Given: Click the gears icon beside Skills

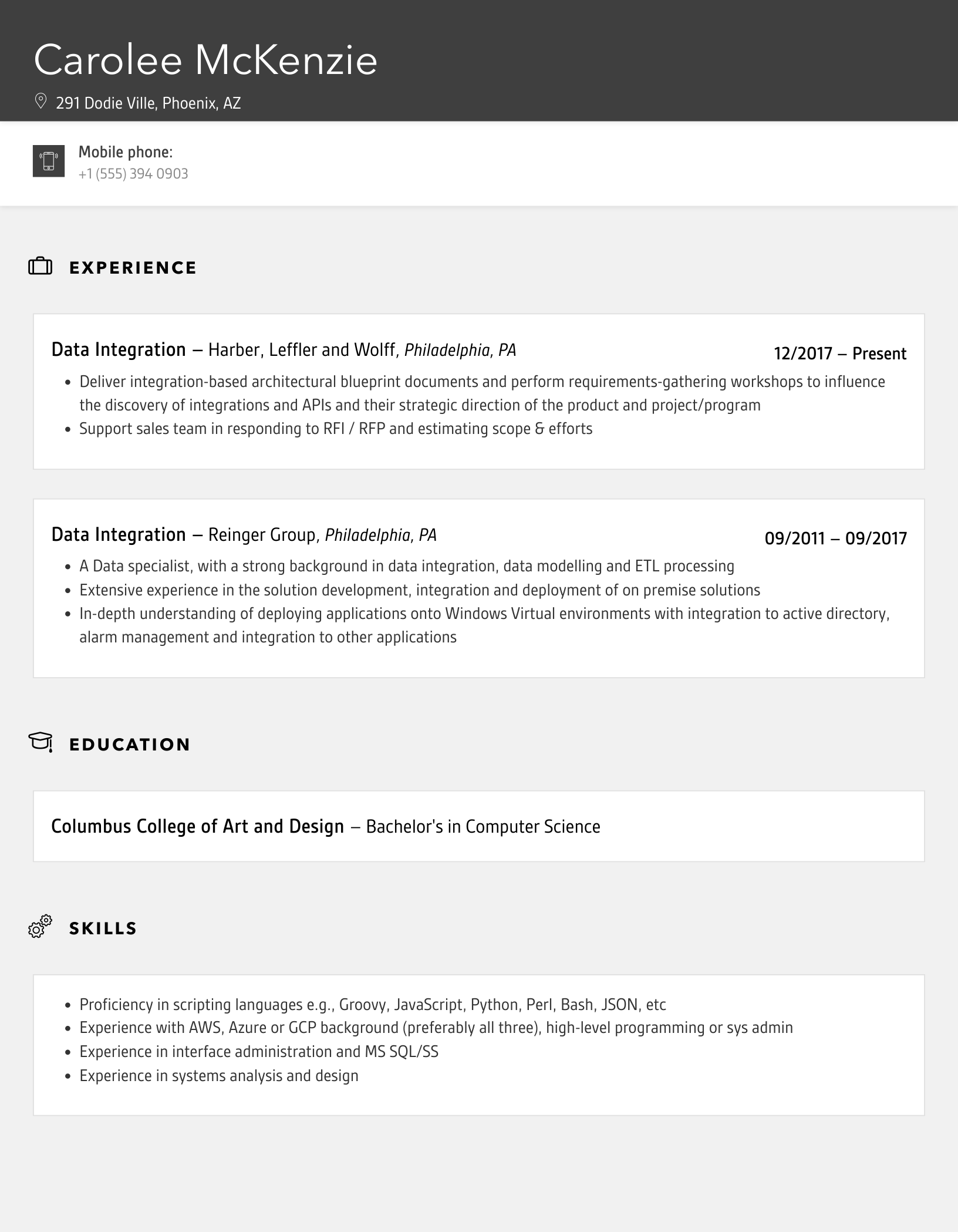Looking at the screenshot, I should [40, 927].
